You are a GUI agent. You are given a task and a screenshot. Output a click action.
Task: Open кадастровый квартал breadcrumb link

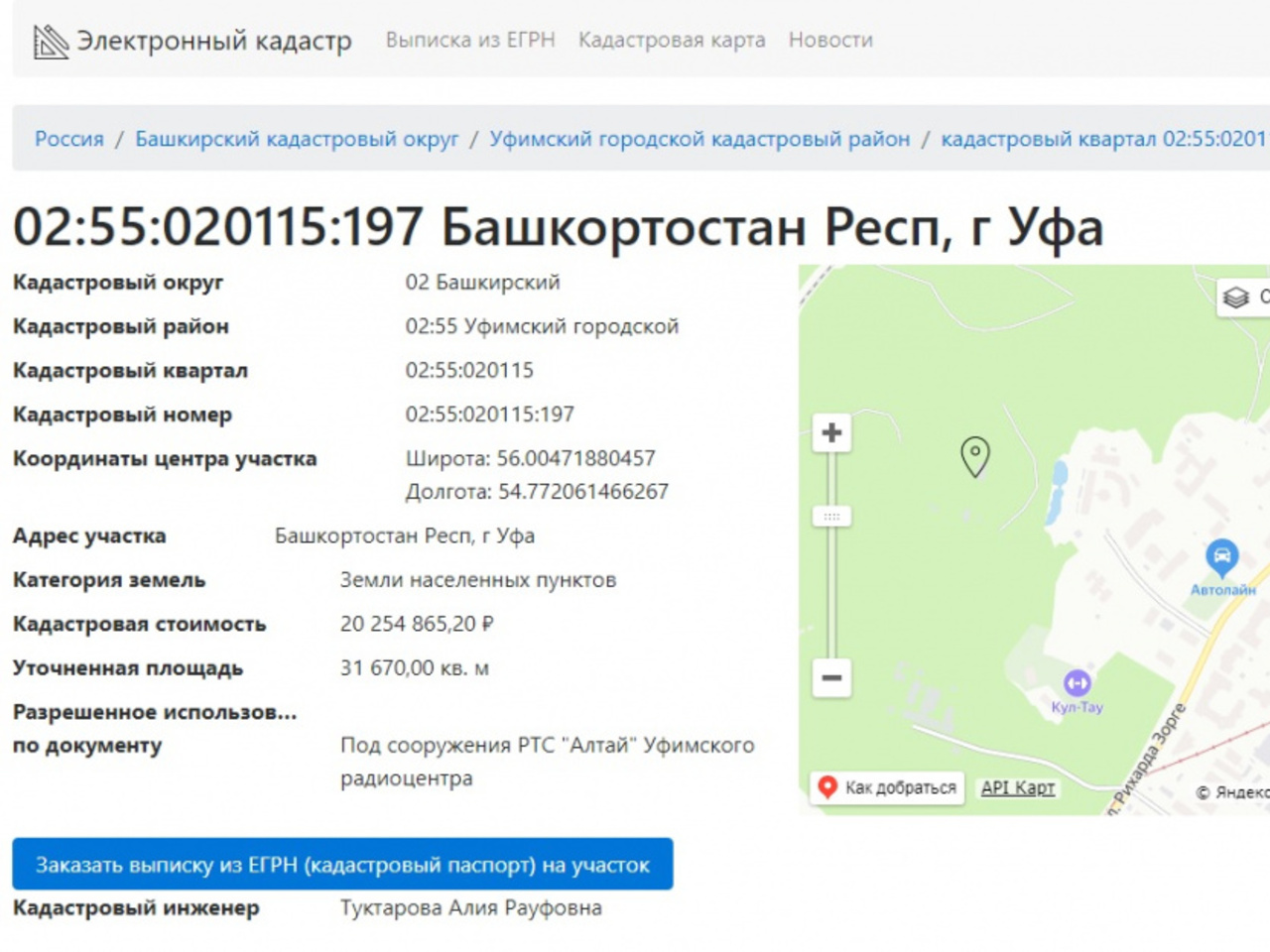pos(1103,139)
